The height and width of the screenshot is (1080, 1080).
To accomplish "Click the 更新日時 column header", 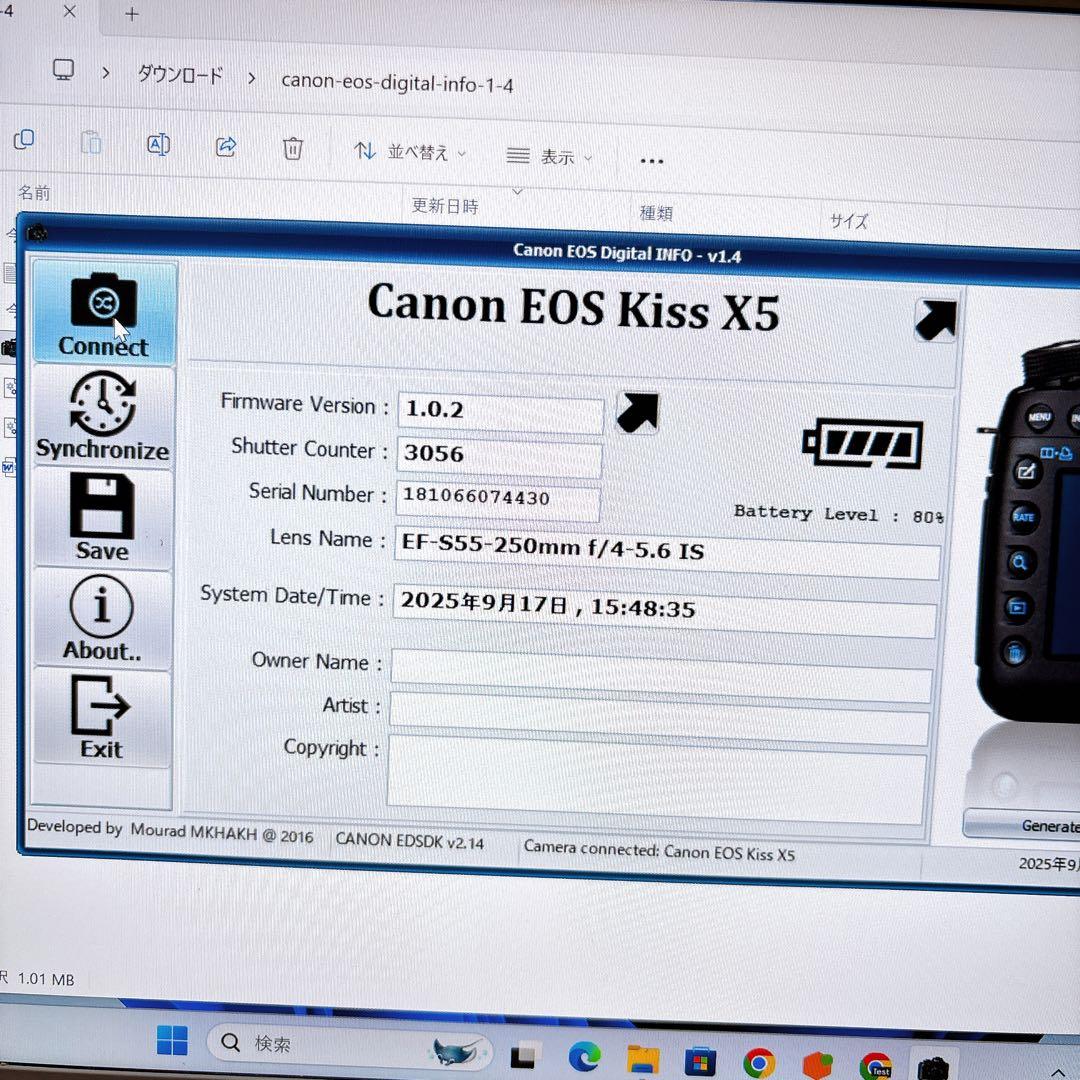I will 445,206.
